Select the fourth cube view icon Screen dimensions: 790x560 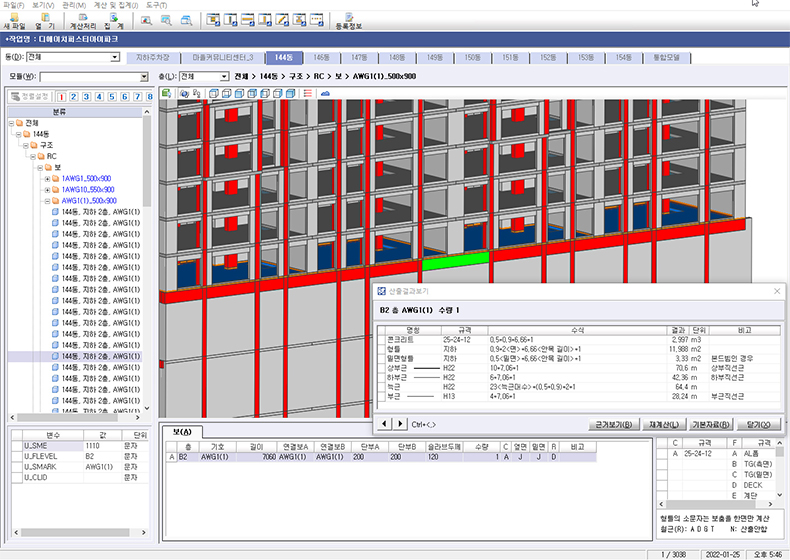pos(252,93)
